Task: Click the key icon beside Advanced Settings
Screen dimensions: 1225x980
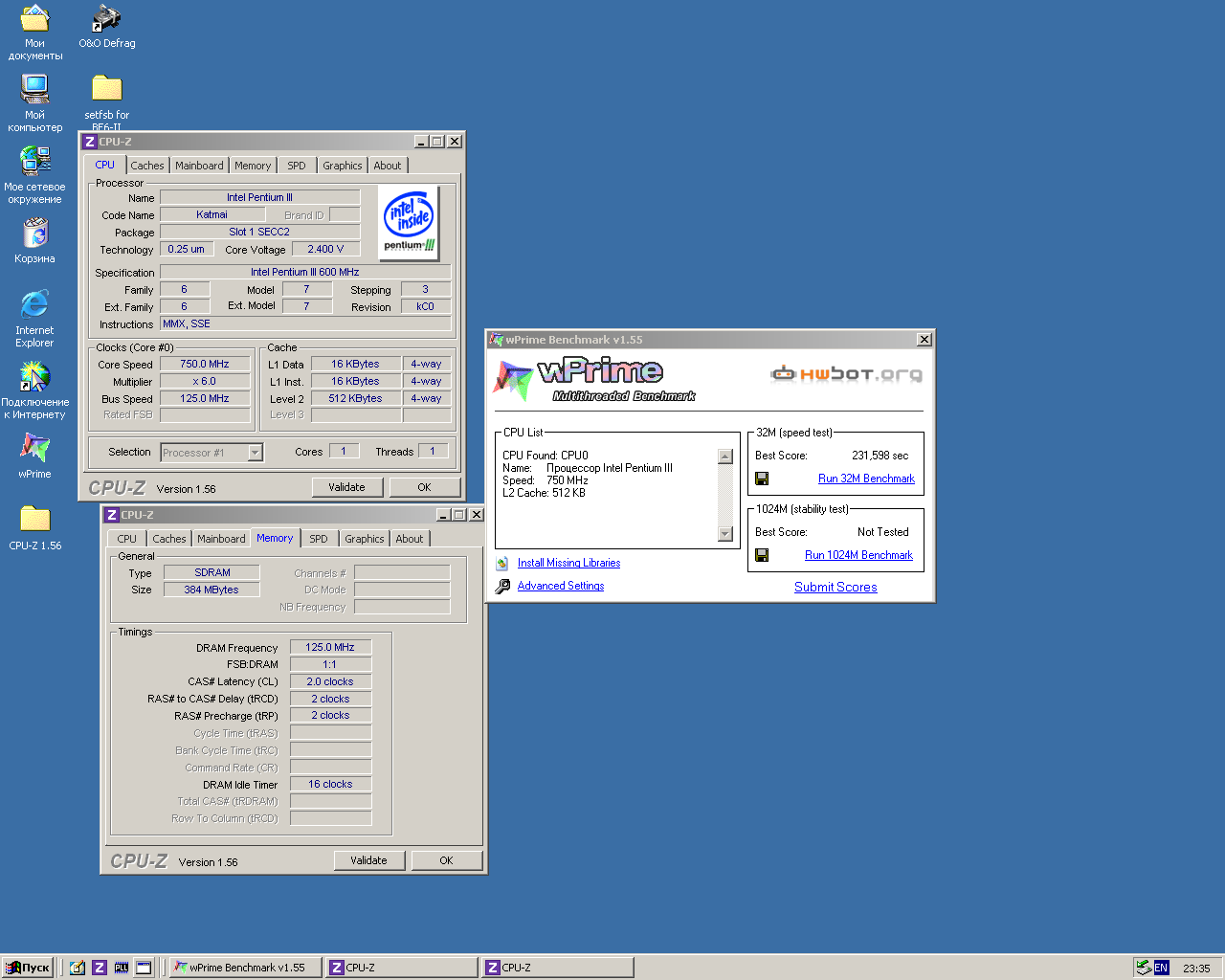Action: pos(502,586)
